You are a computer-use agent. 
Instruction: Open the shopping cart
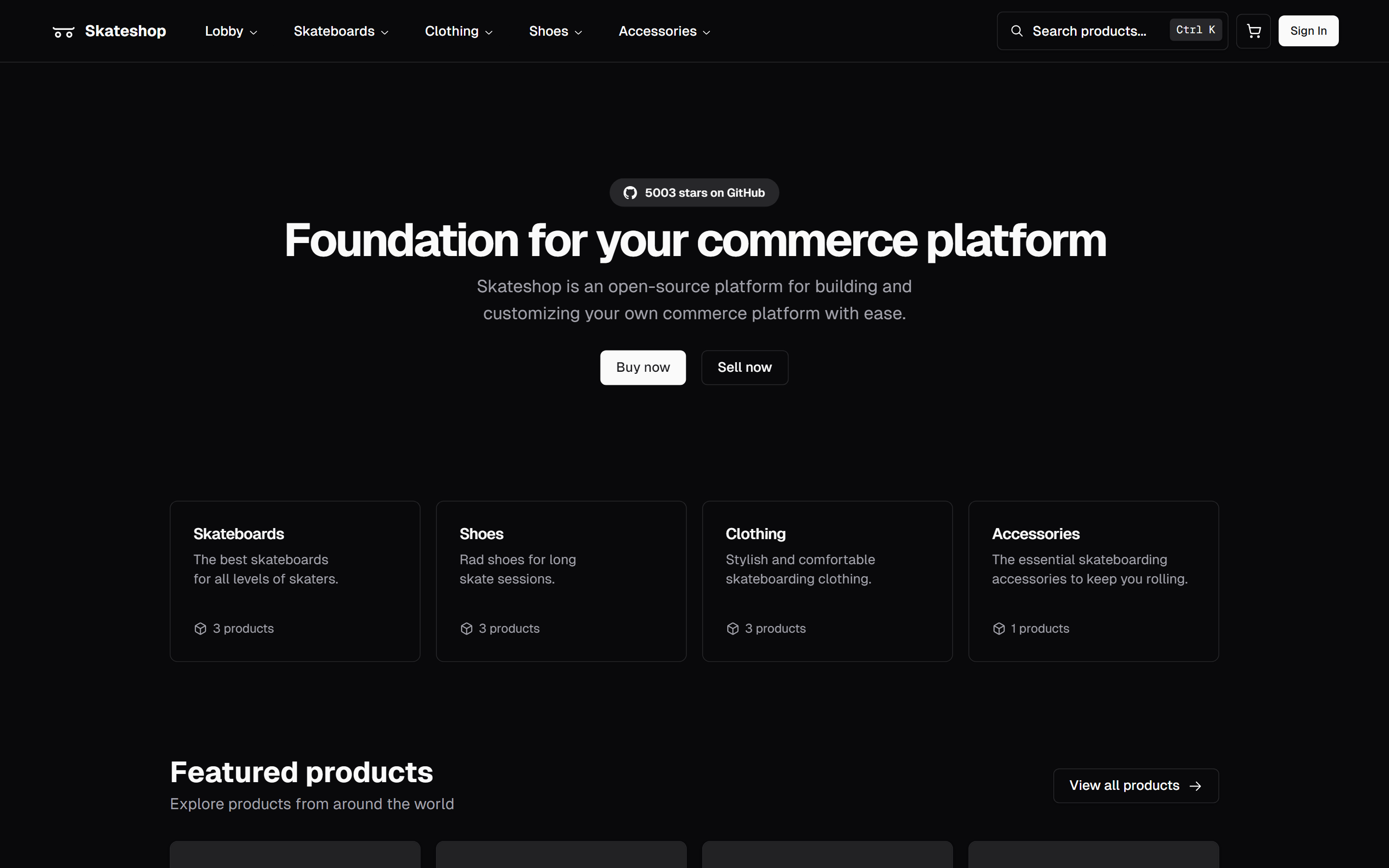[1253, 30]
